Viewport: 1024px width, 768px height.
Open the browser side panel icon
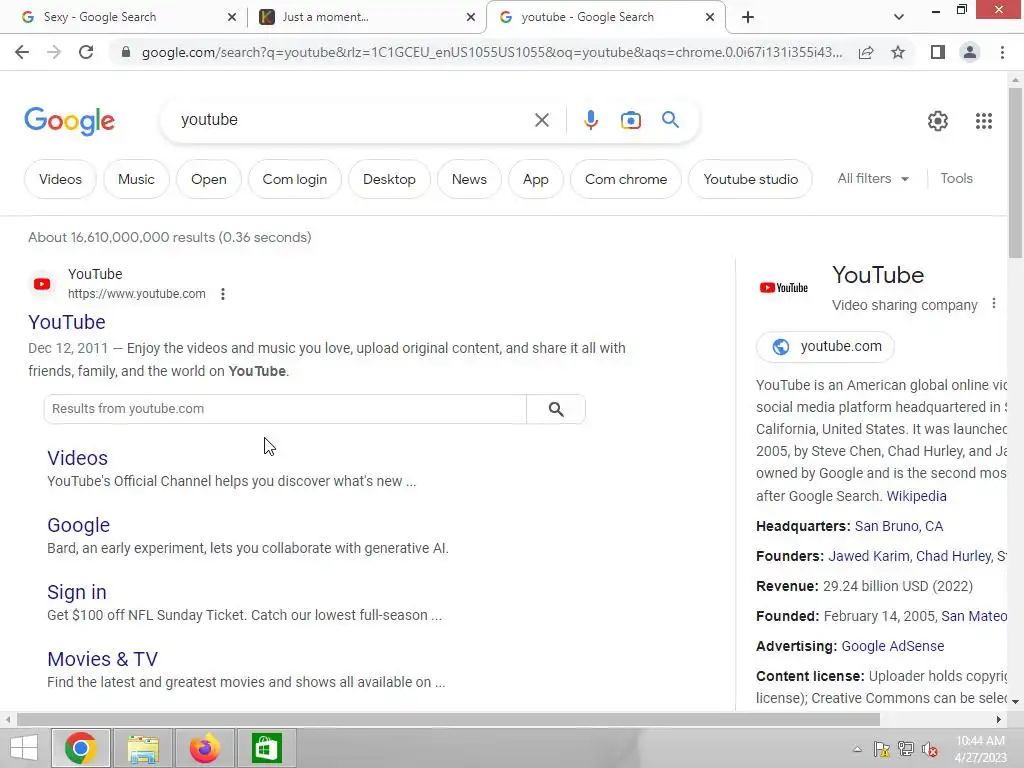938,52
